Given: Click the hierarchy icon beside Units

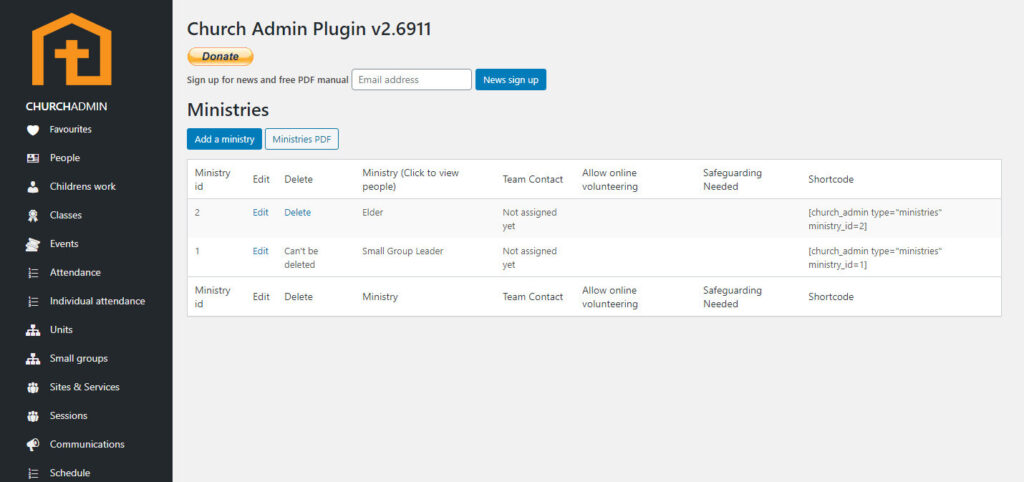Looking at the screenshot, I should tap(33, 330).
